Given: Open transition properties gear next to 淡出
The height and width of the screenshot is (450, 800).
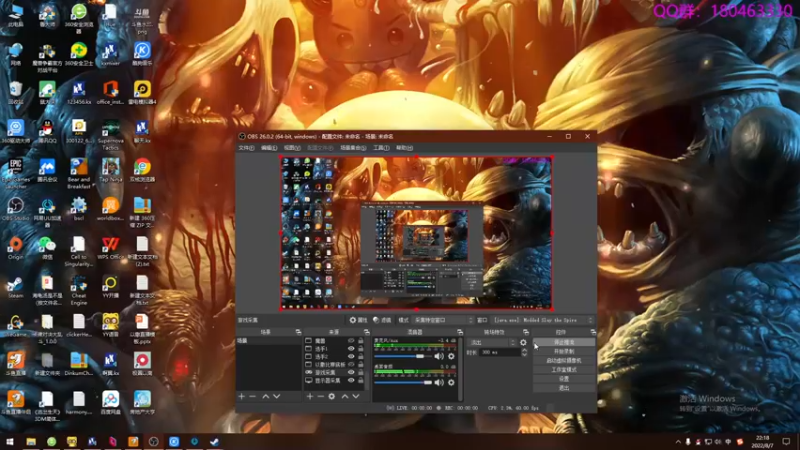Looking at the screenshot, I should pos(523,342).
